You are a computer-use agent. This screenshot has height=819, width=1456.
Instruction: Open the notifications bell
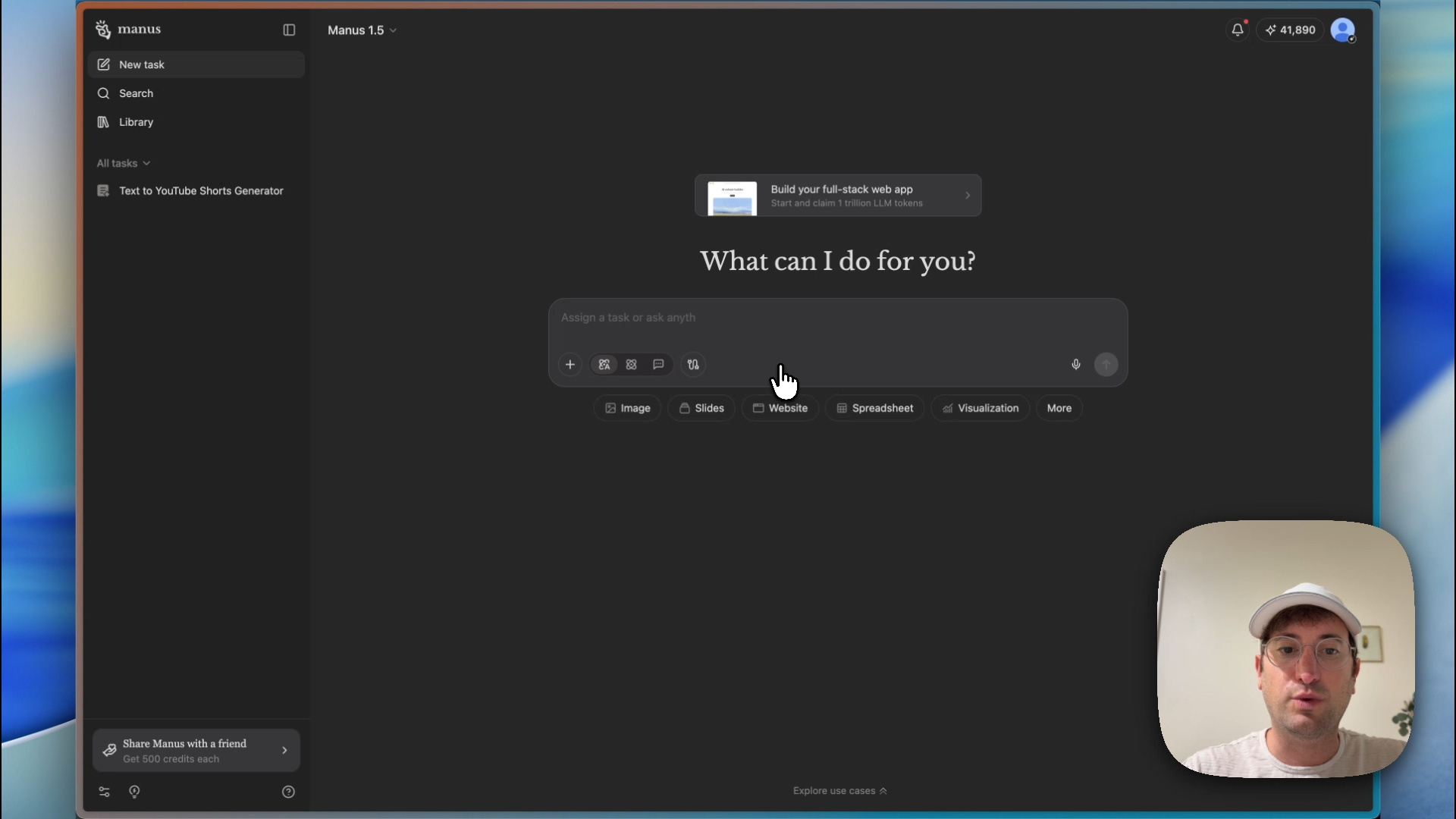coord(1237,30)
